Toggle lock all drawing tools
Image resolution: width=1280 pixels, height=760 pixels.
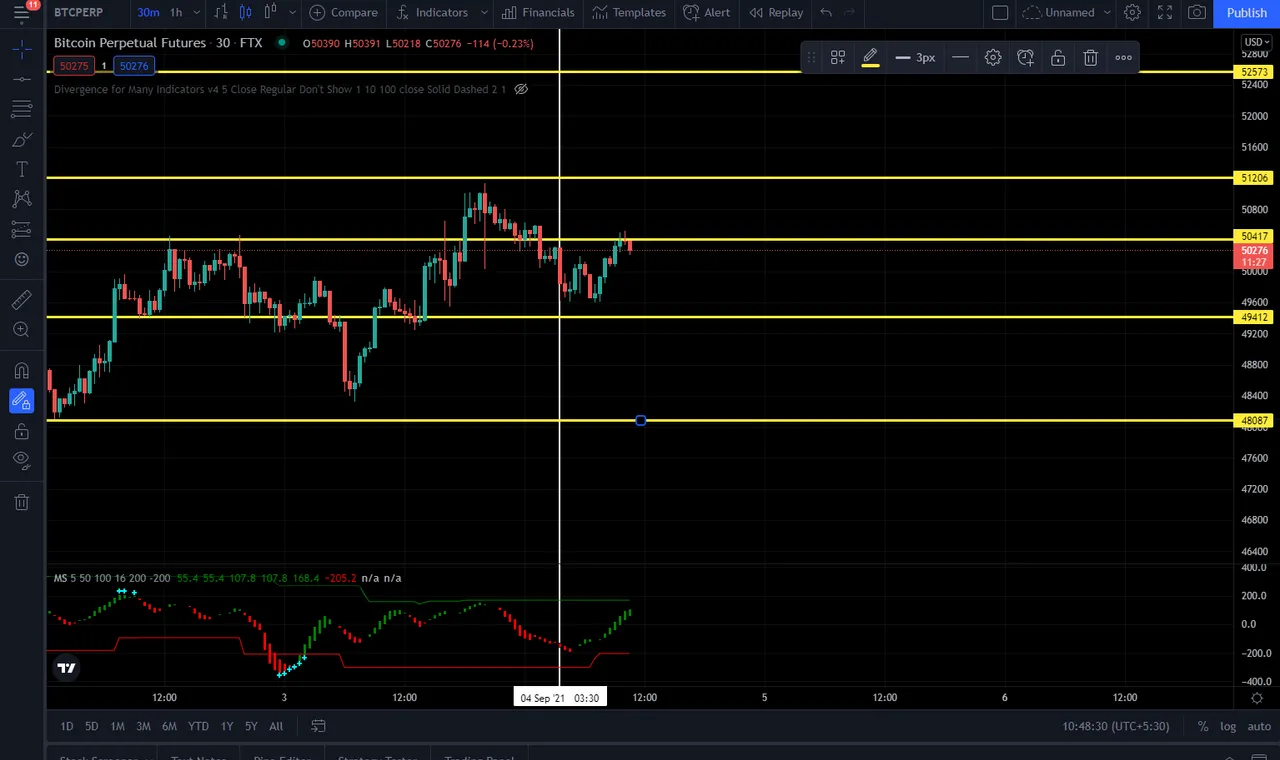point(22,431)
